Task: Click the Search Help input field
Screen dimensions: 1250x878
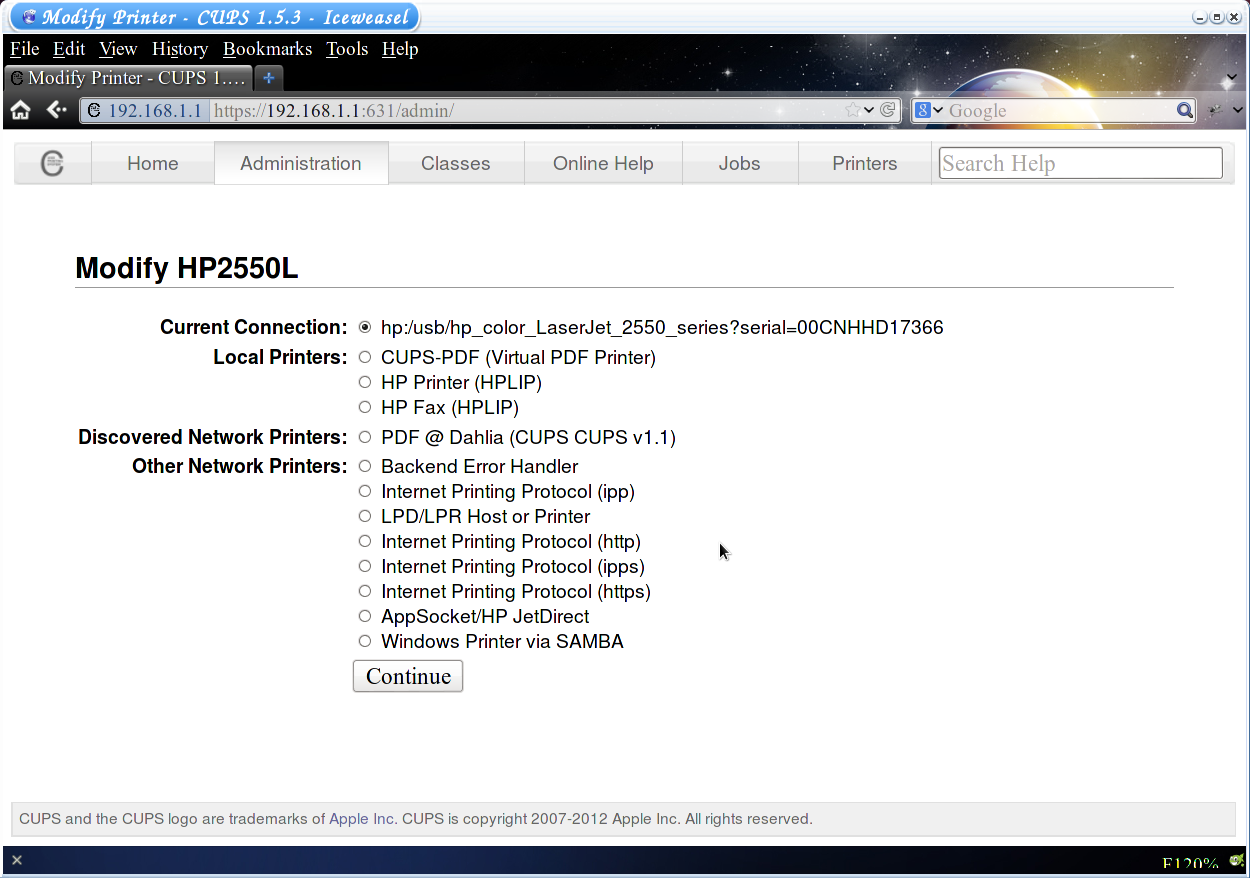Action: (1080, 163)
